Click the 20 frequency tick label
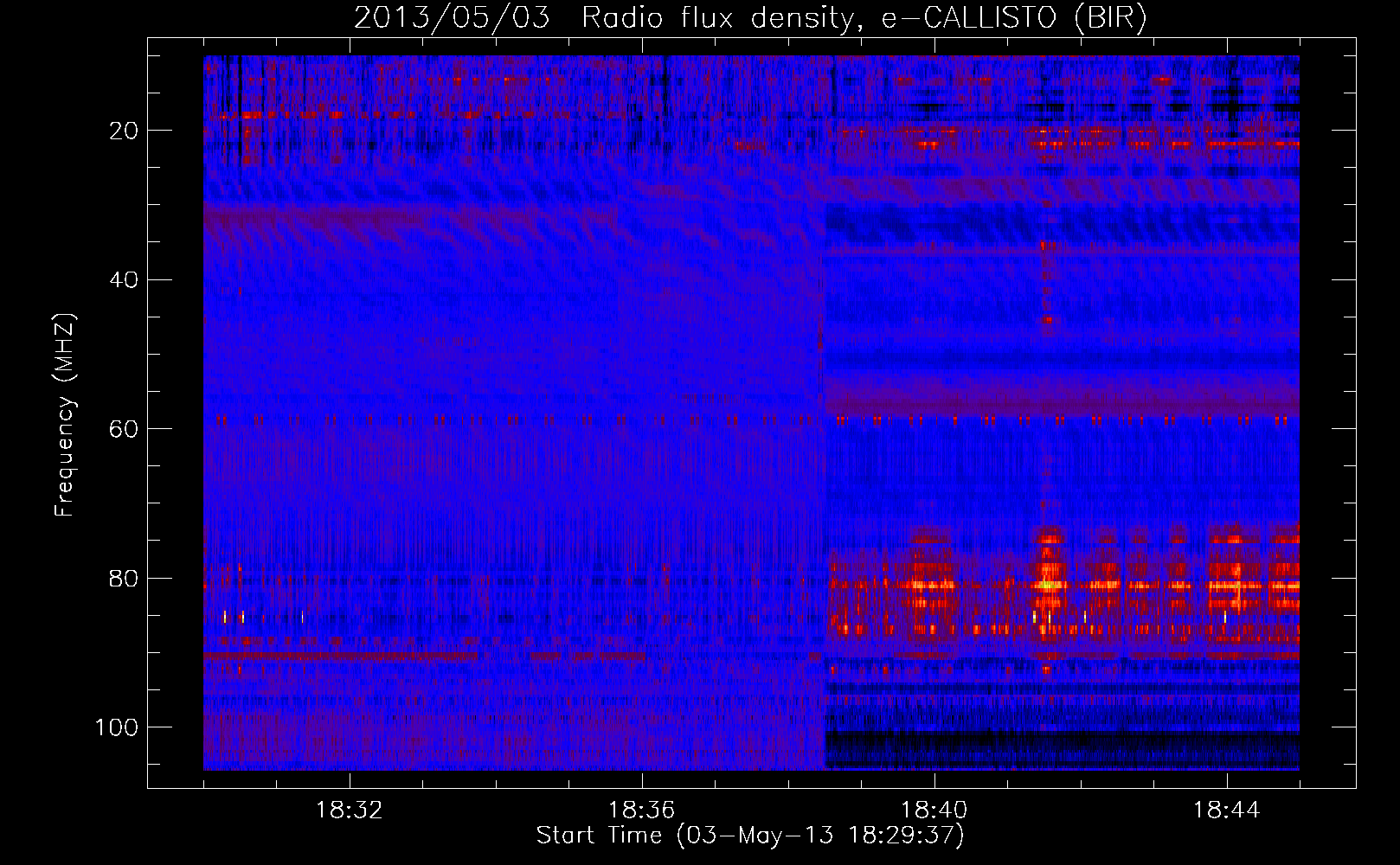Image resolution: width=1400 pixels, height=865 pixels. (125, 131)
